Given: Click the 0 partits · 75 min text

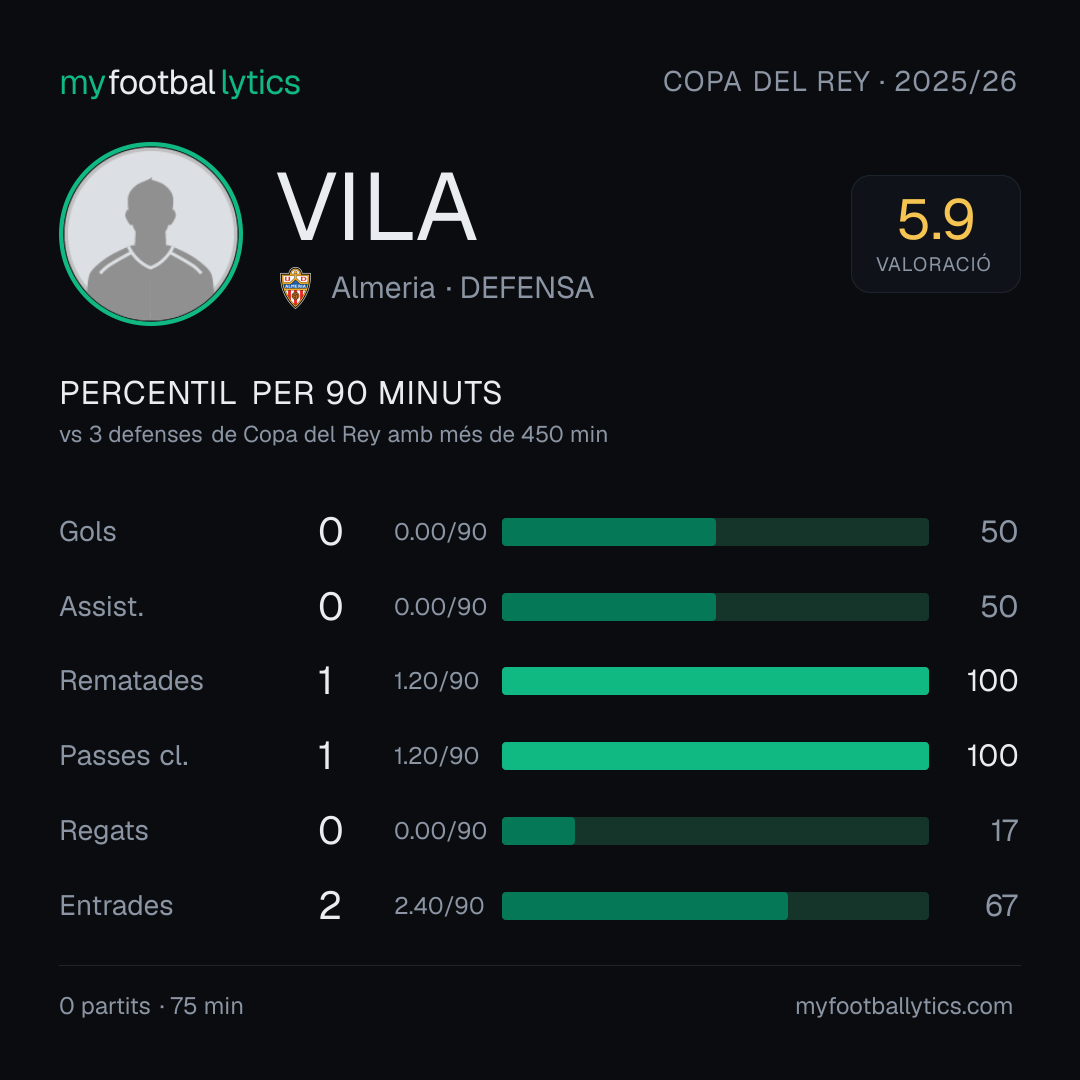Looking at the screenshot, I should click(x=152, y=1006).
